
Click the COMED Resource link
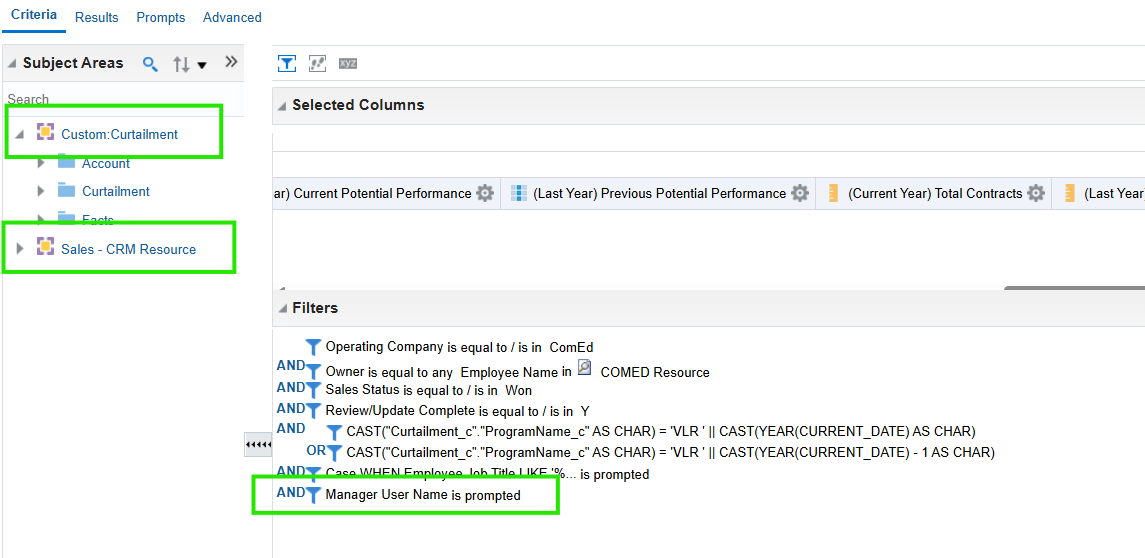coord(655,372)
